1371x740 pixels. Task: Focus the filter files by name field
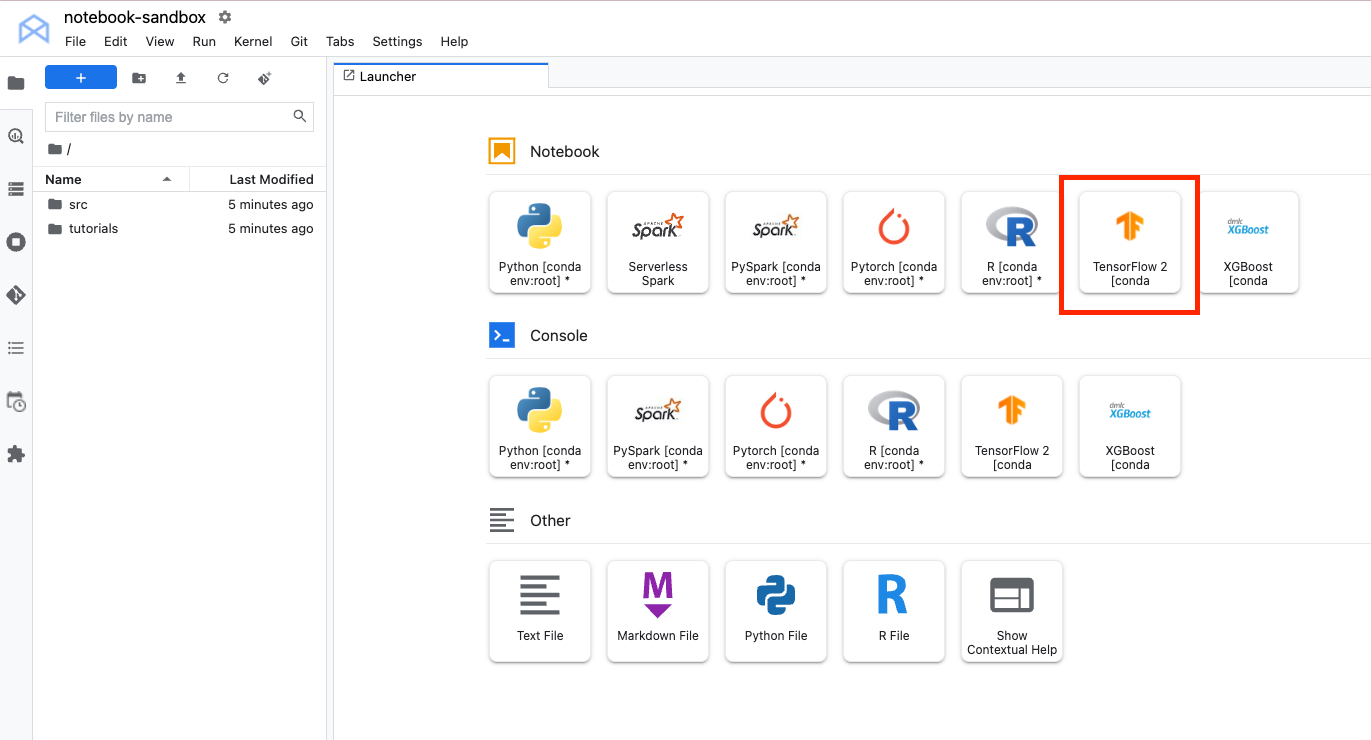[170, 117]
